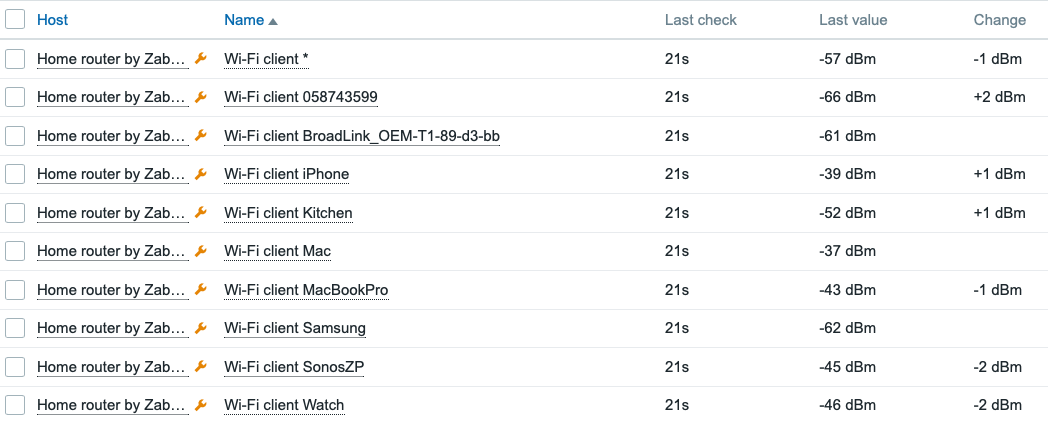Image resolution: width=1048 pixels, height=421 pixels.
Task: Open Home router host menu in iPhone row
Action: coord(111,174)
